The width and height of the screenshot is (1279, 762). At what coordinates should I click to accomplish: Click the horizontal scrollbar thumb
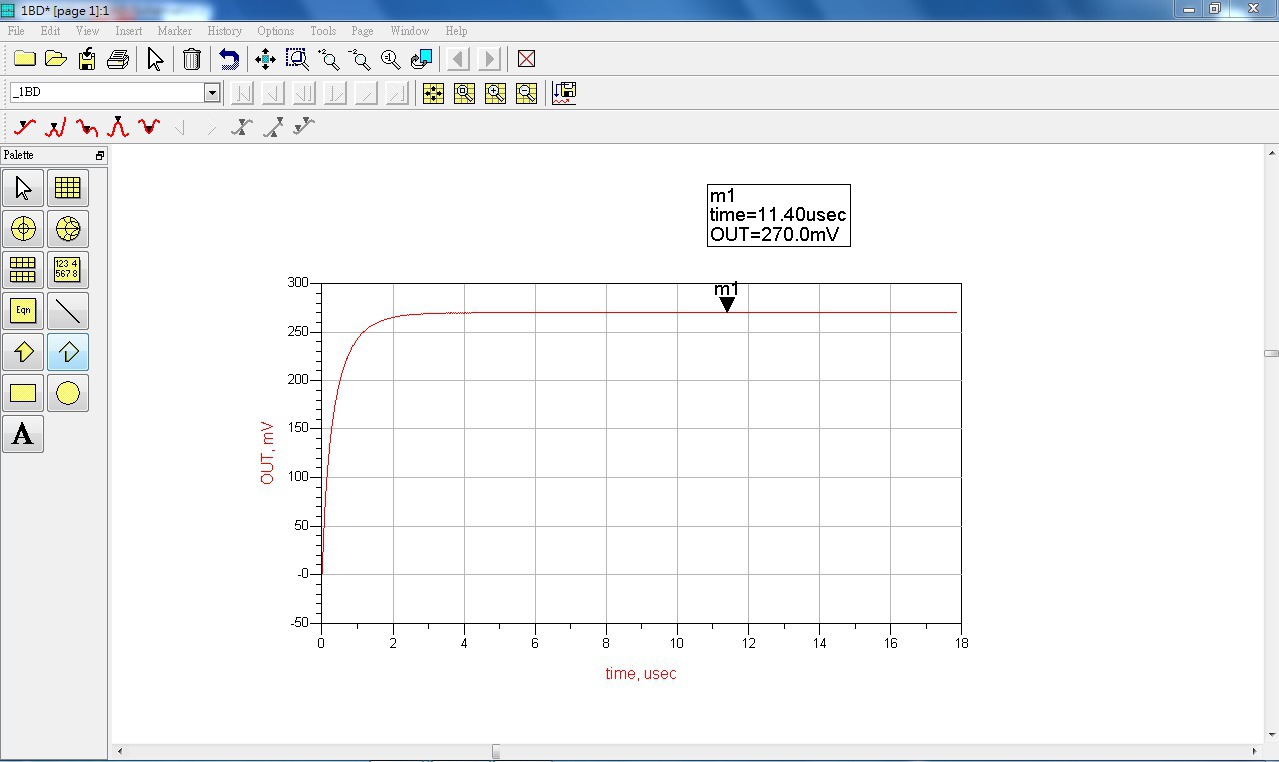pos(495,752)
